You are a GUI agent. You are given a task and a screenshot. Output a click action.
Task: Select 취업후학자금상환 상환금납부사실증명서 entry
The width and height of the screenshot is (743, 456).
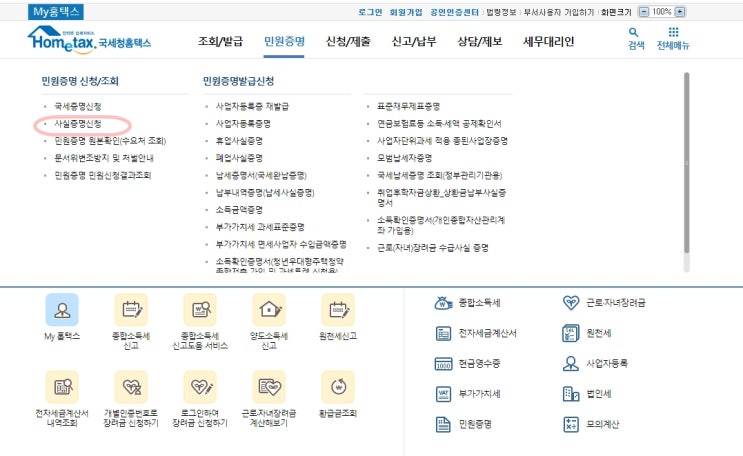pos(442,198)
